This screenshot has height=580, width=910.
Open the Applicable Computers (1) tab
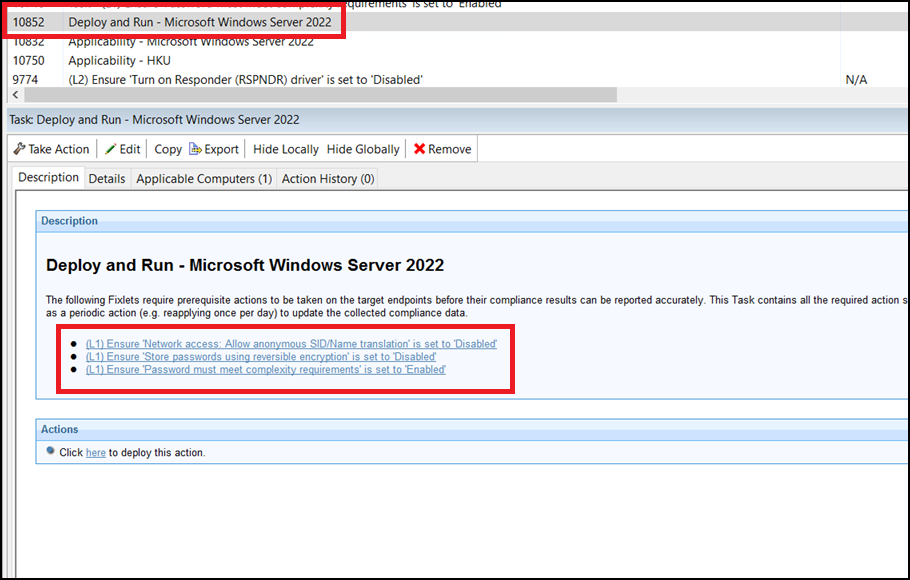[204, 179]
